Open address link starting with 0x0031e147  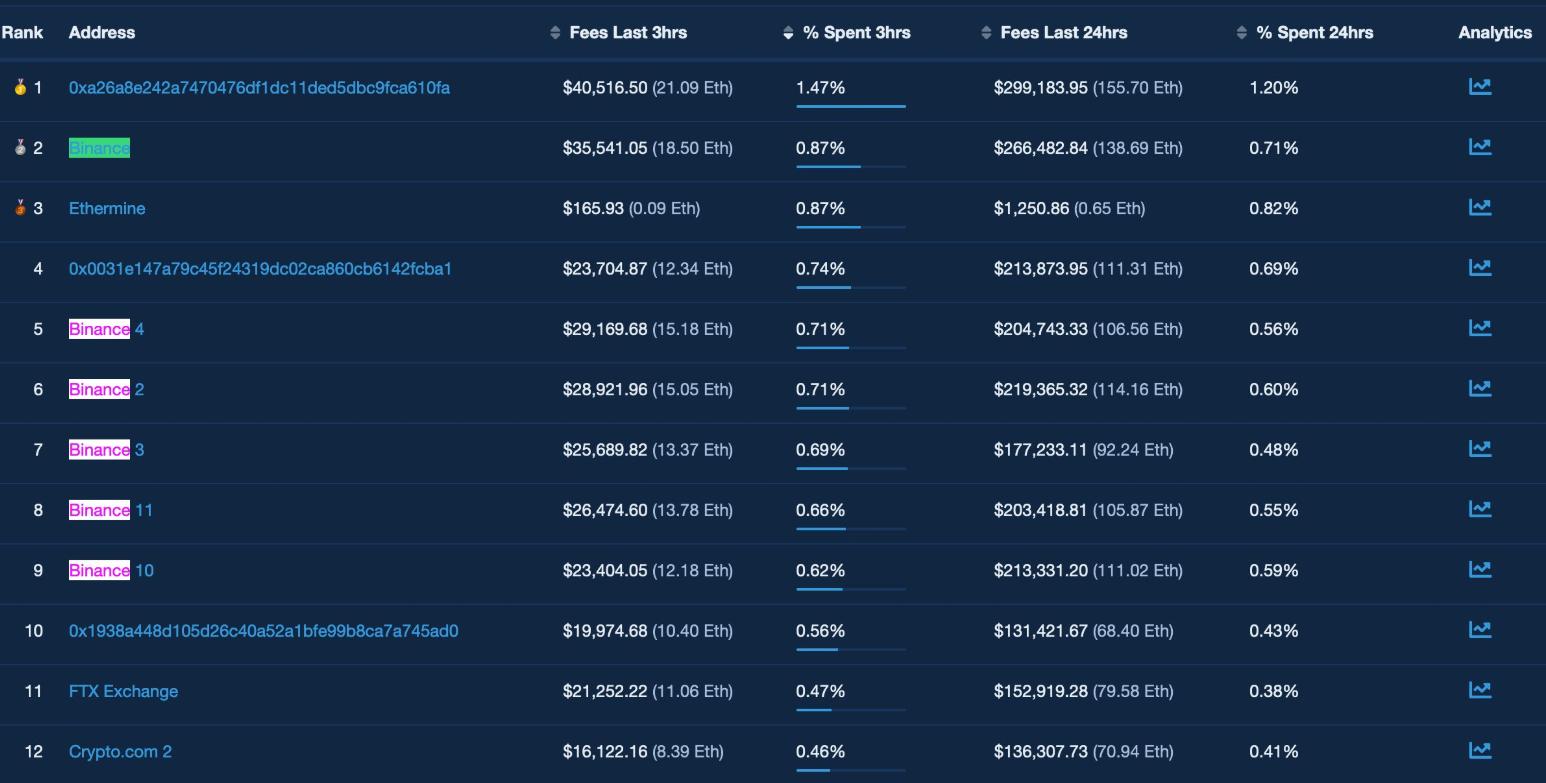coord(260,269)
